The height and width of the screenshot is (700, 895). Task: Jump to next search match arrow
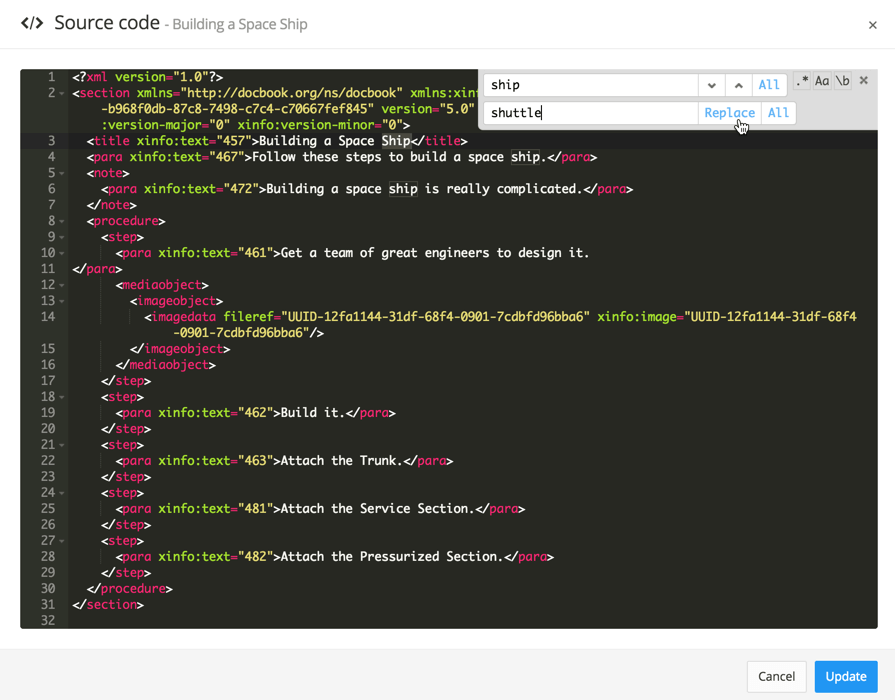pyautogui.click(x=711, y=85)
